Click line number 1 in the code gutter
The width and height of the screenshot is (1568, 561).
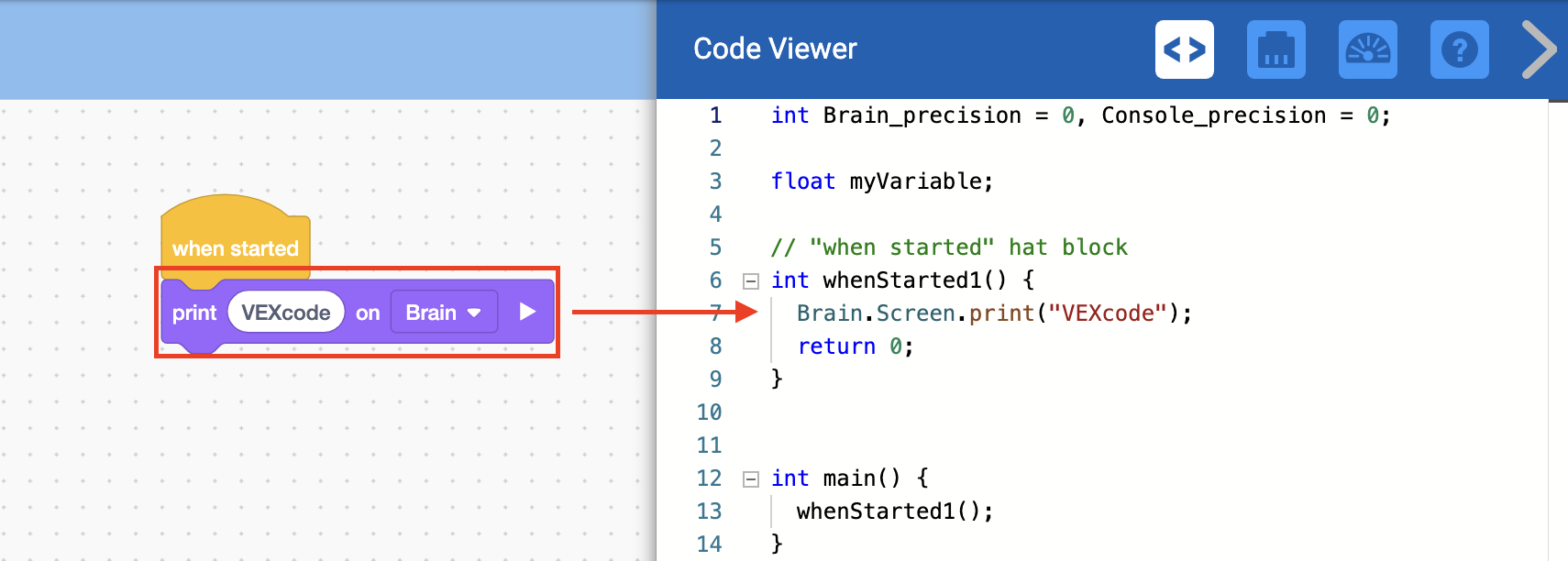(x=715, y=115)
